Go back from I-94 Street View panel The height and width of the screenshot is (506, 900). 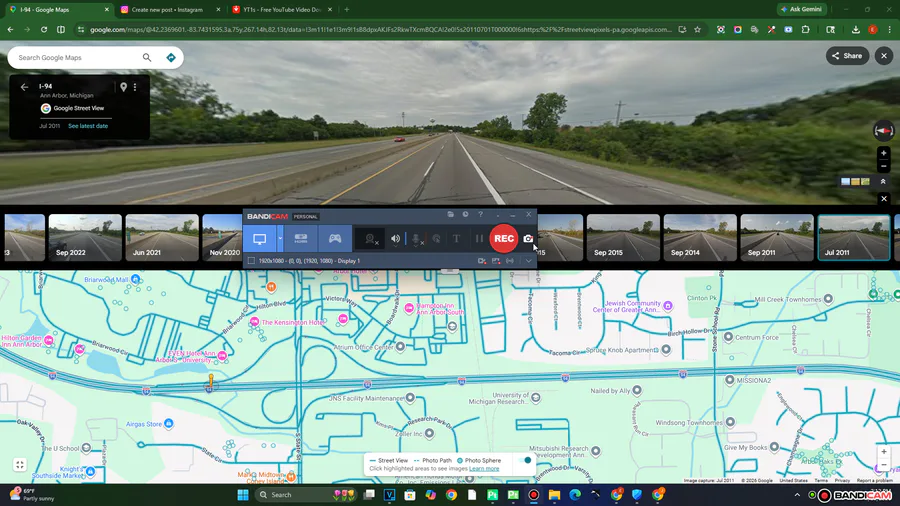pos(24,87)
